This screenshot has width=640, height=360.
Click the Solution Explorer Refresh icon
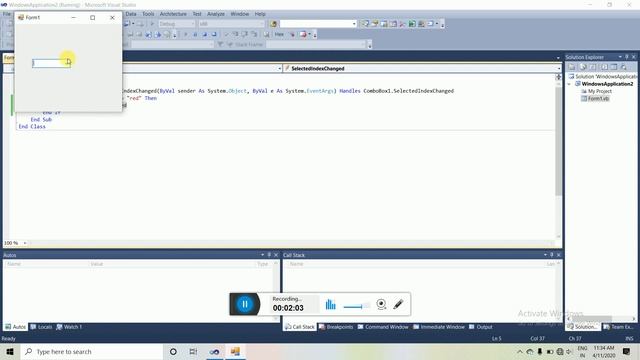(593, 67)
